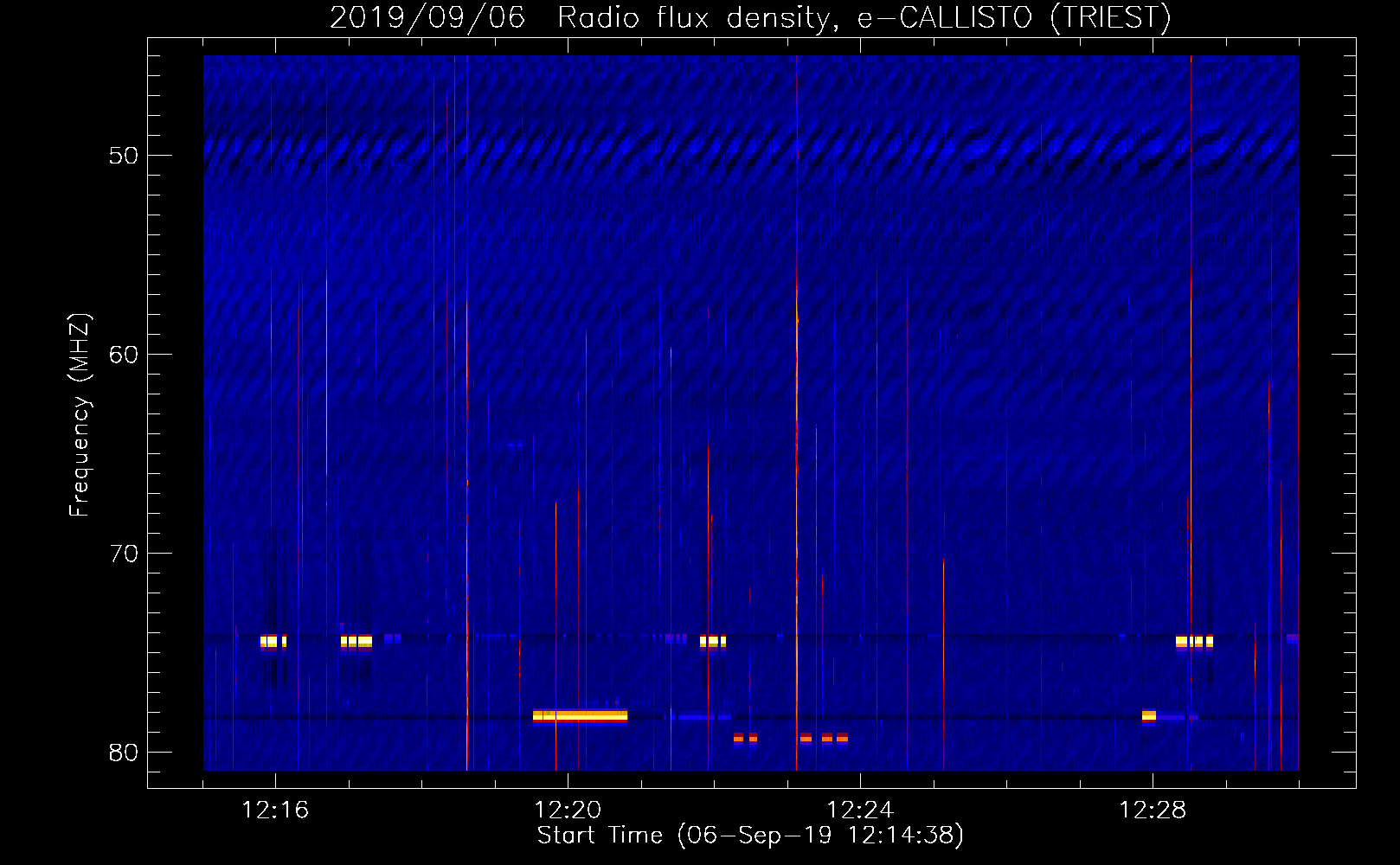Click the 80 frequency tick label
The width and height of the screenshot is (1400, 865).
(x=124, y=753)
